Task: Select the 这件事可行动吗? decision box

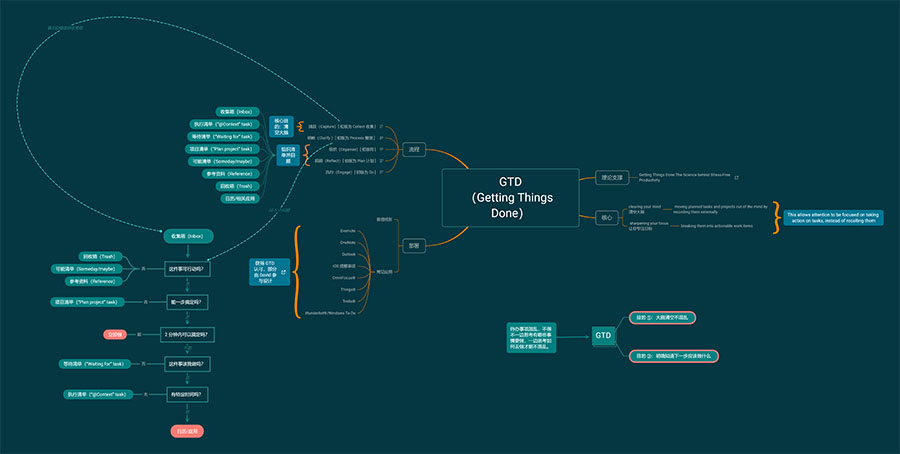Action: pyautogui.click(x=188, y=269)
